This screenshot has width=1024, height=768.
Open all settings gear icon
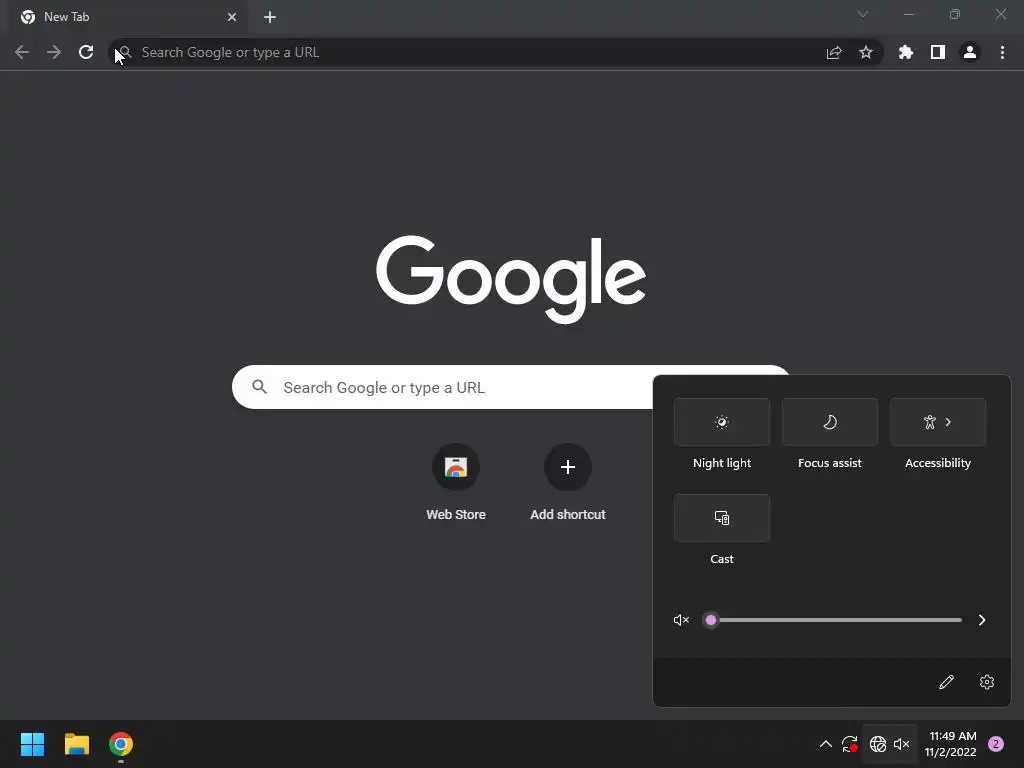point(987,682)
